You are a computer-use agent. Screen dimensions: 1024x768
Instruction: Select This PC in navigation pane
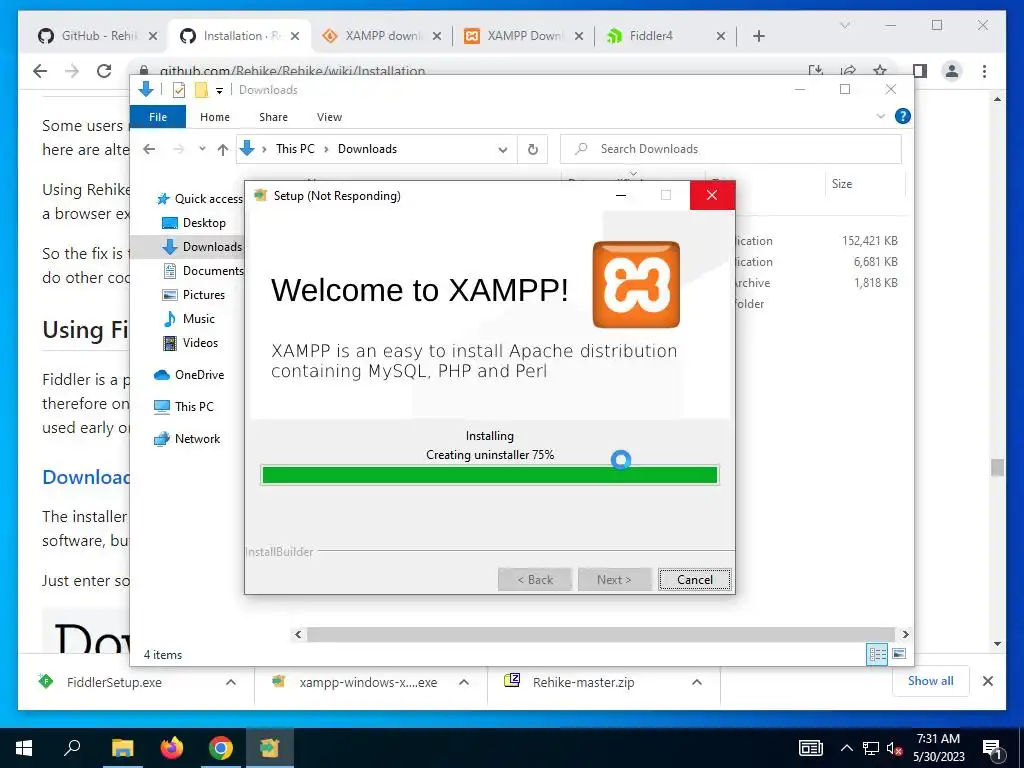(x=184, y=406)
